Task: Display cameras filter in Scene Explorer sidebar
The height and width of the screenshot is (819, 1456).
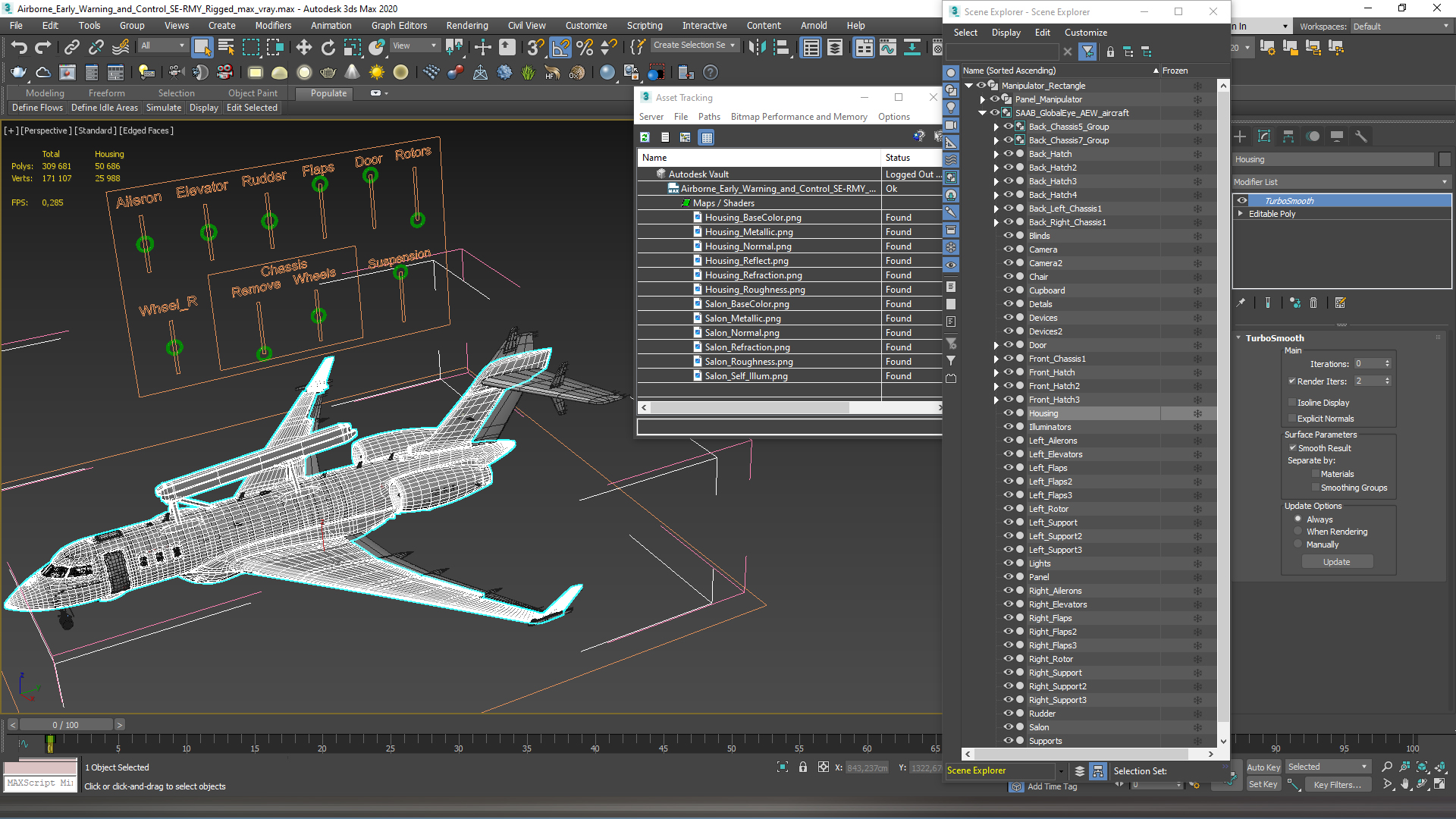Action: pyautogui.click(x=951, y=125)
